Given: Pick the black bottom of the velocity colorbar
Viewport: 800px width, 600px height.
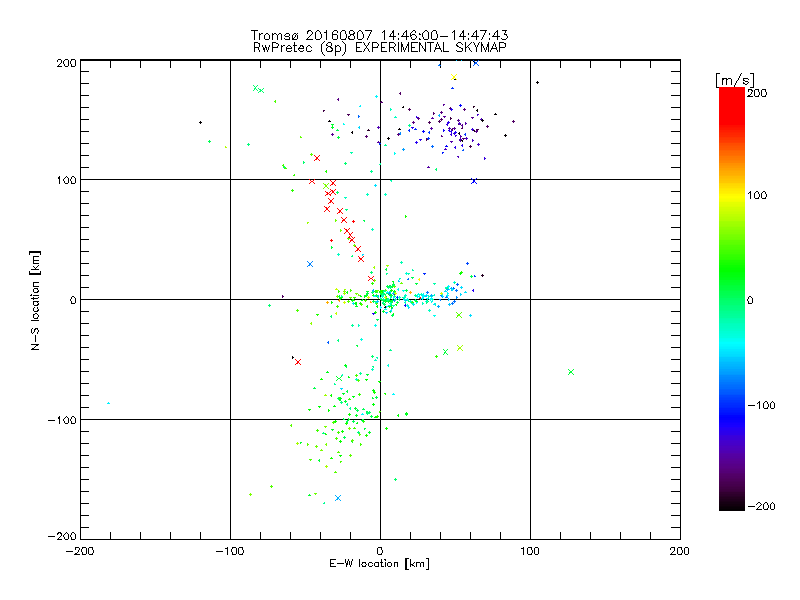Looking at the screenshot, I should pyautogui.click(x=732, y=505).
